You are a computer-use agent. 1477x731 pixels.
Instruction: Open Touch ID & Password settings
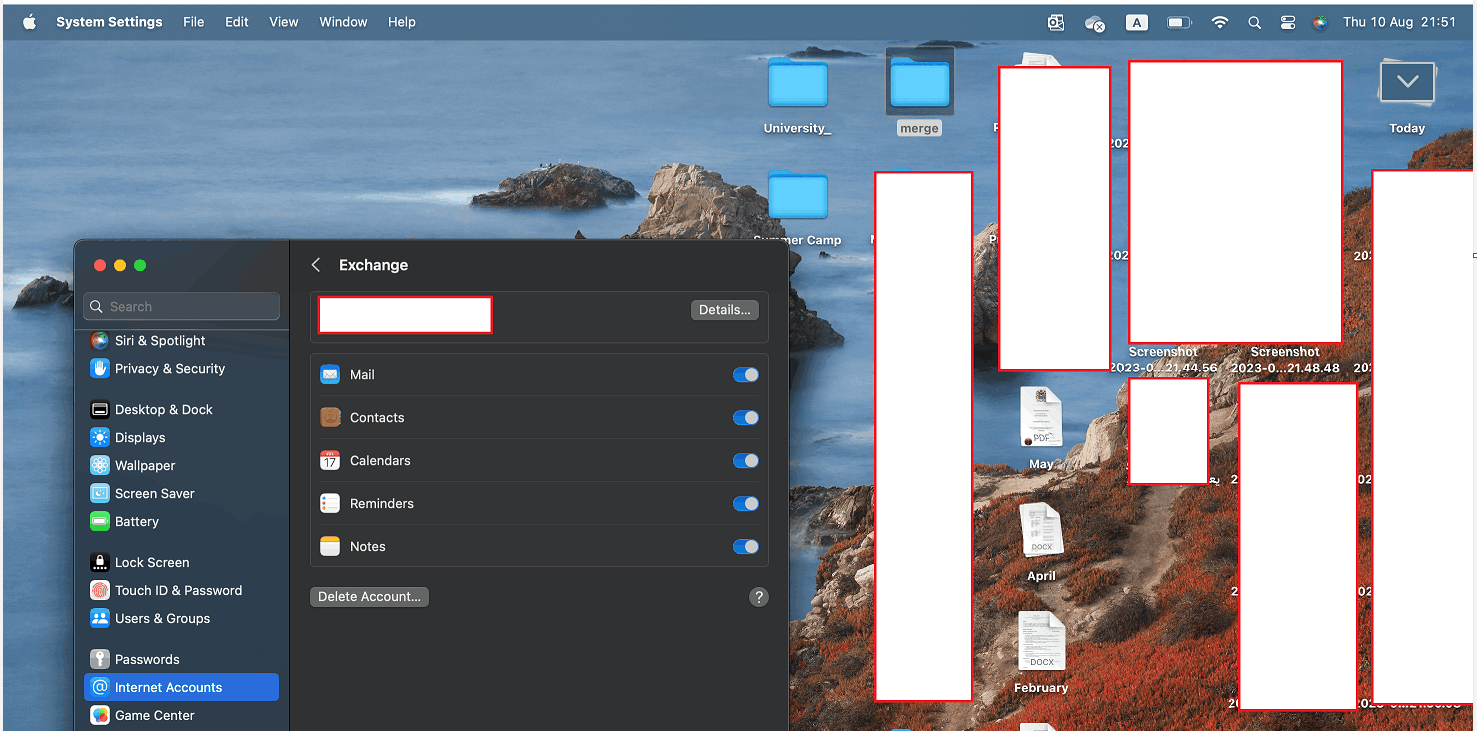pyautogui.click(x=165, y=591)
